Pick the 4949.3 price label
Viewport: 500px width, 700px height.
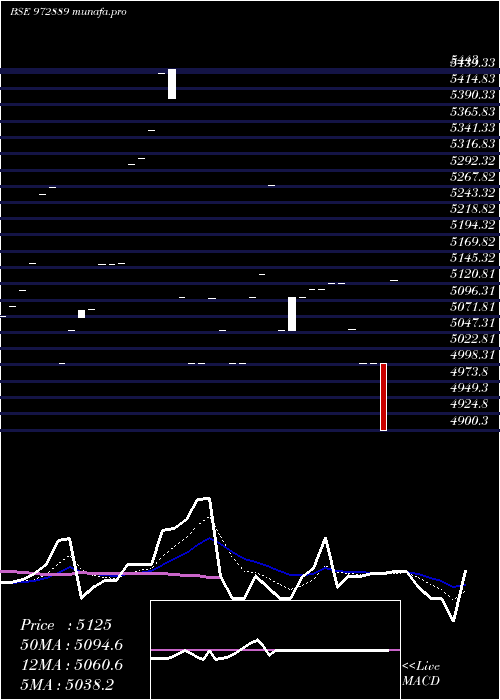click(x=469, y=388)
